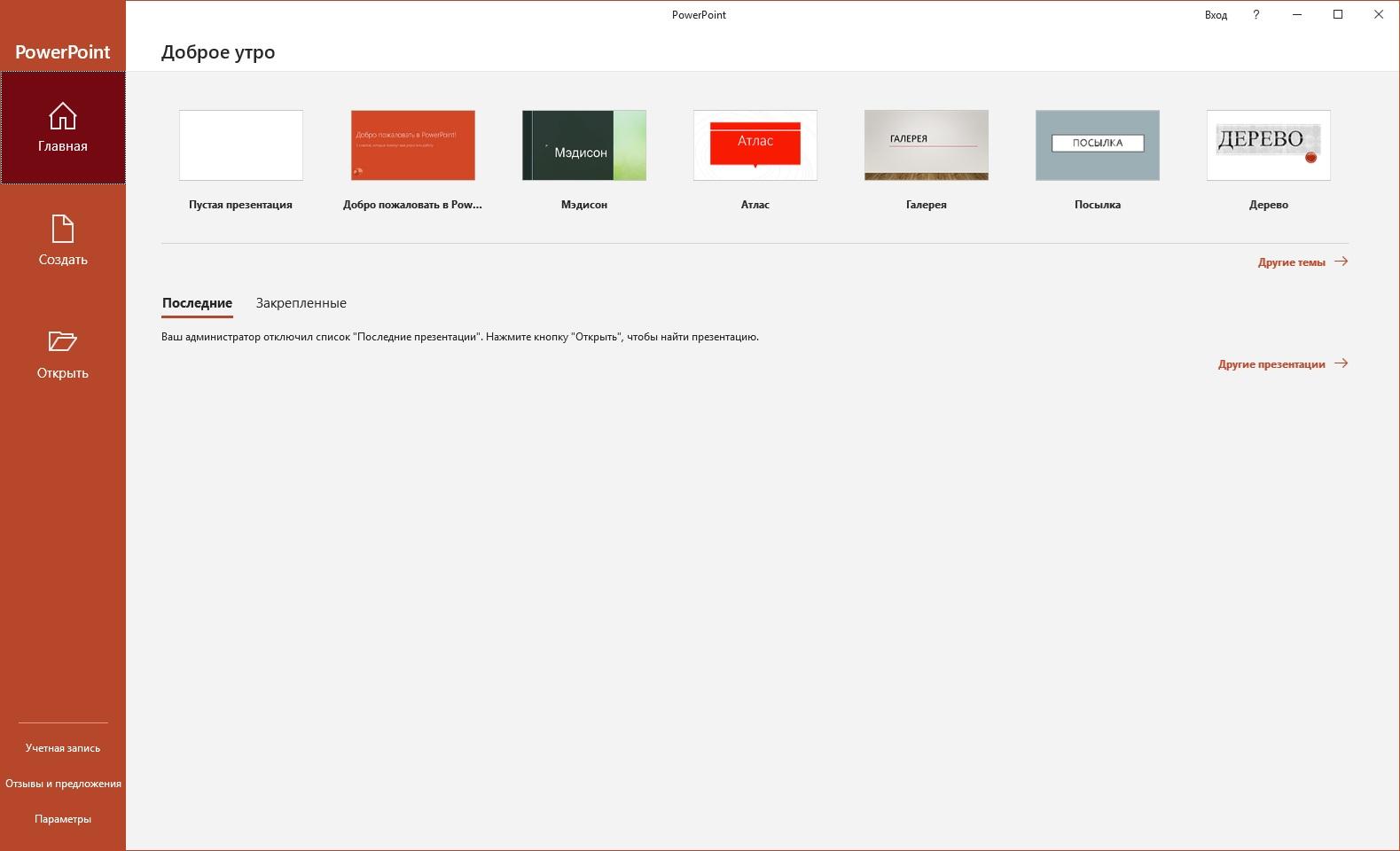Click Вход to sign in
The image size is (1400, 851).
(x=1216, y=15)
